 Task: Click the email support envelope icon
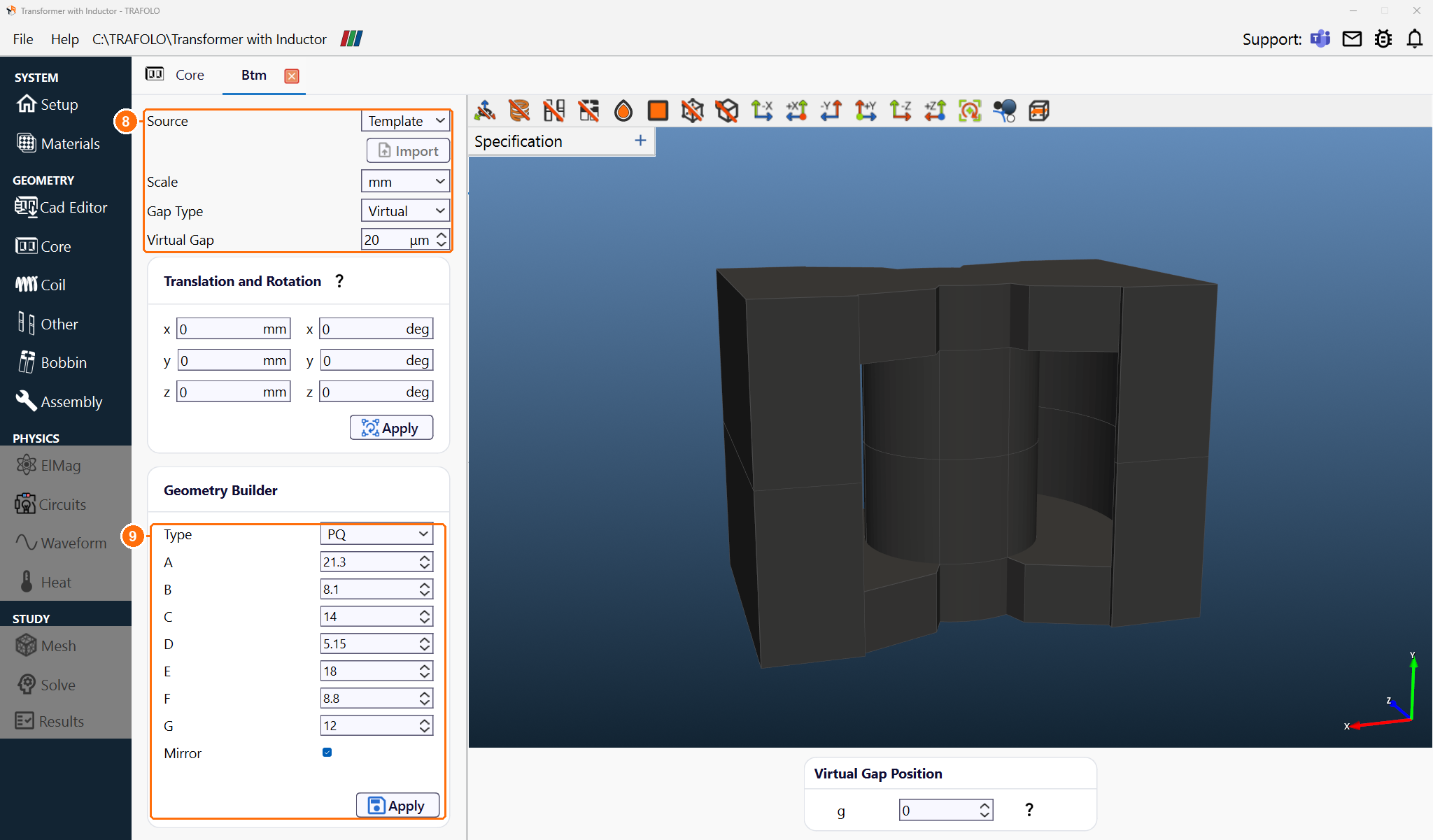pyautogui.click(x=1352, y=39)
